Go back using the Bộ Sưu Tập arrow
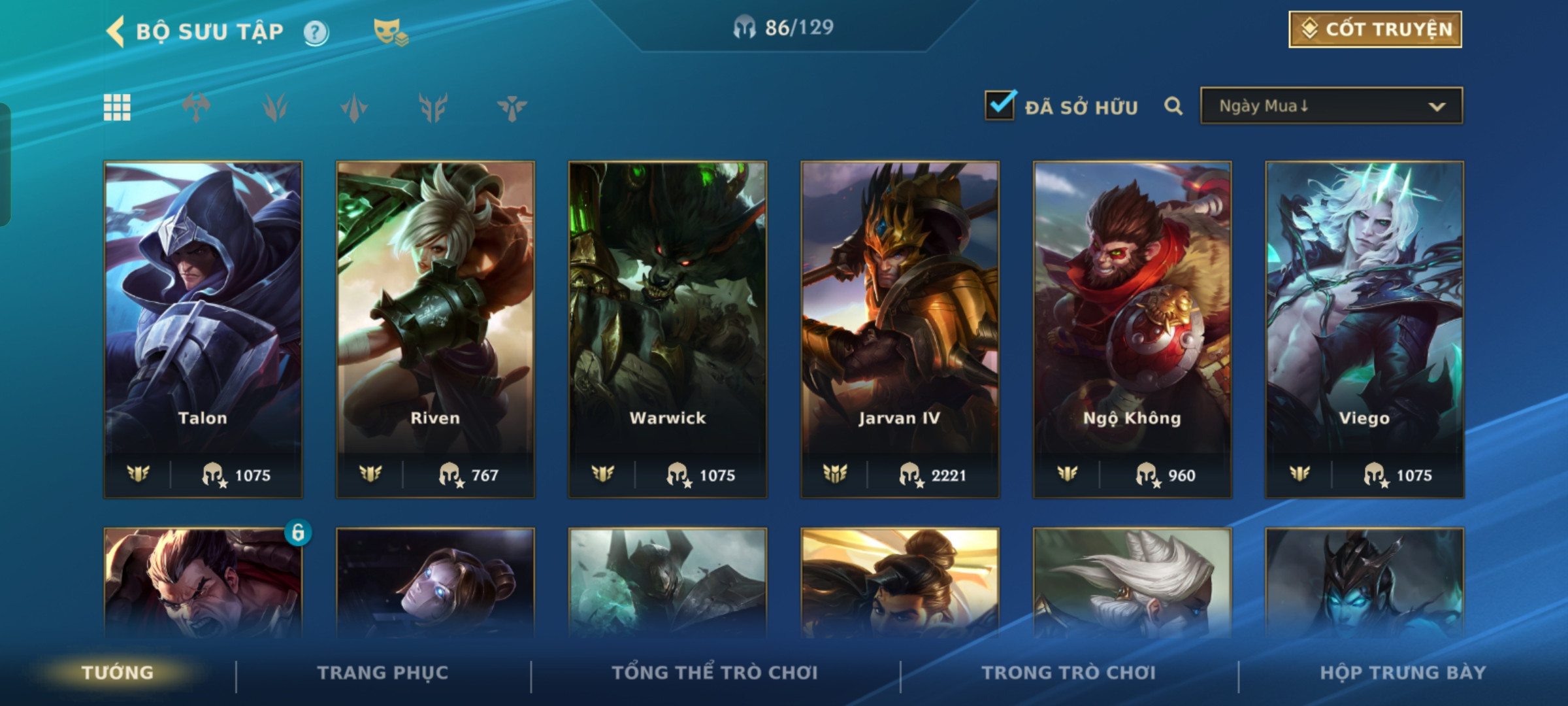Viewport: 1568px width, 706px height. (x=116, y=31)
